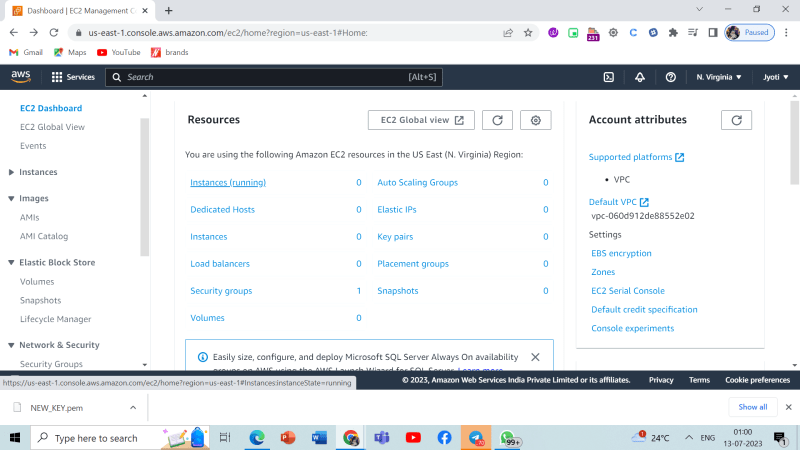Open the Cookie preferences footer link

pyautogui.click(x=757, y=380)
